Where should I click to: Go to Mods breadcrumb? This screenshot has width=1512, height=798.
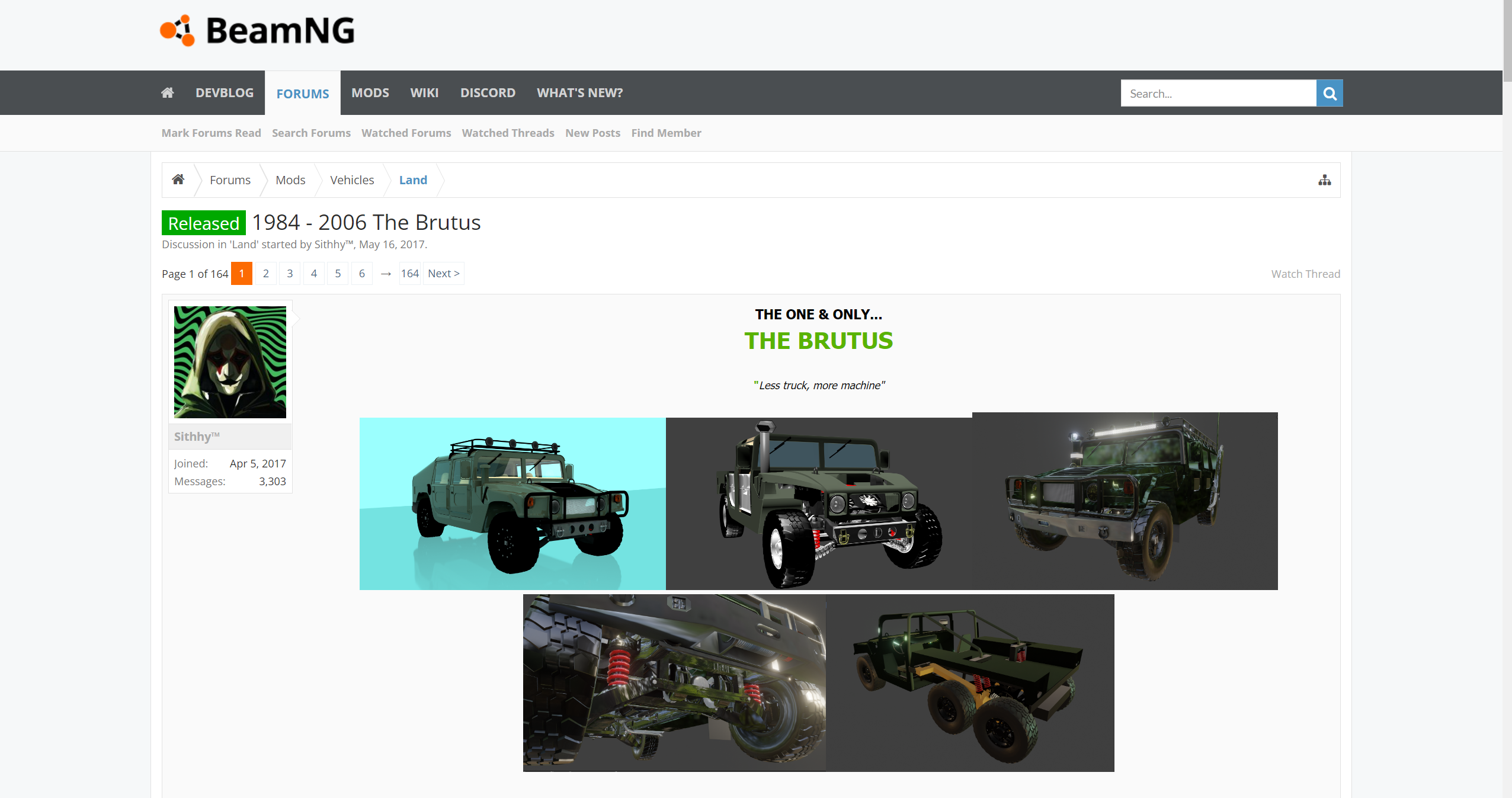290,180
